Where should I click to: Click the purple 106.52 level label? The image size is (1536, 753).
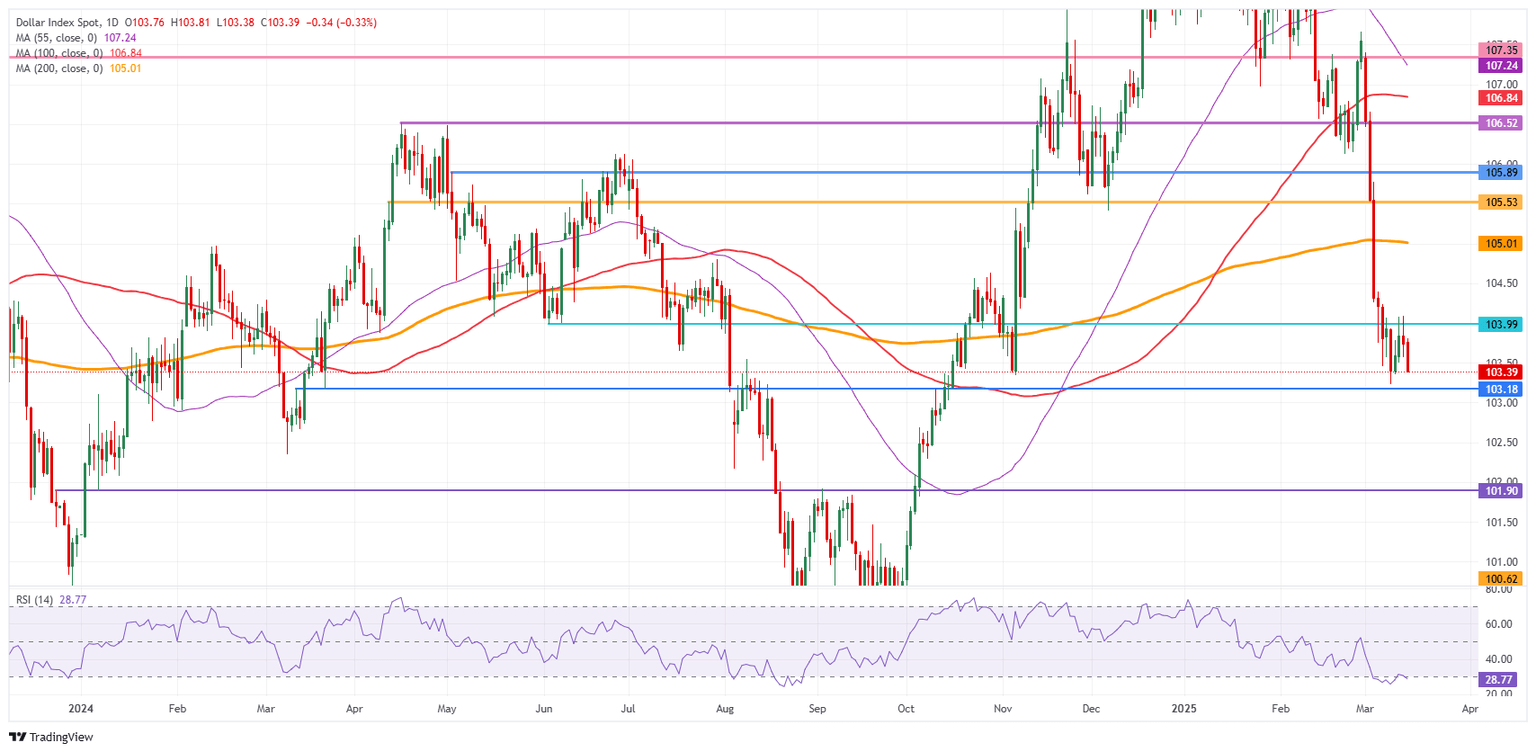pyautogui.click(x=1498, y=123)
